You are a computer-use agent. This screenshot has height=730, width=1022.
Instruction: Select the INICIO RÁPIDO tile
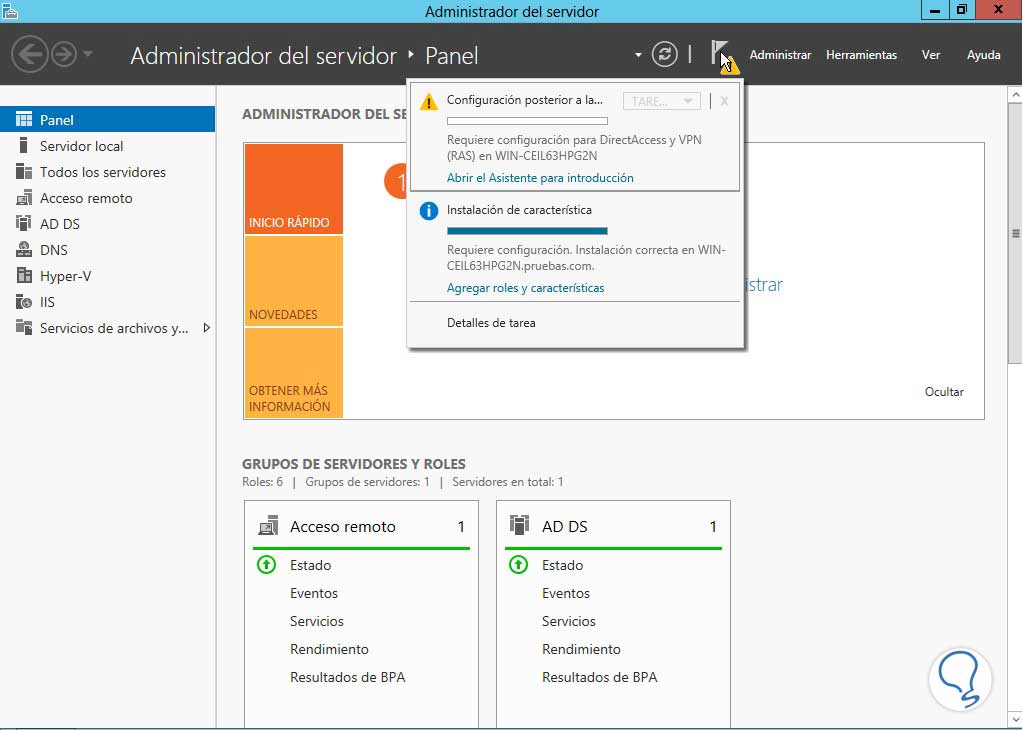[x=294, y=189]
